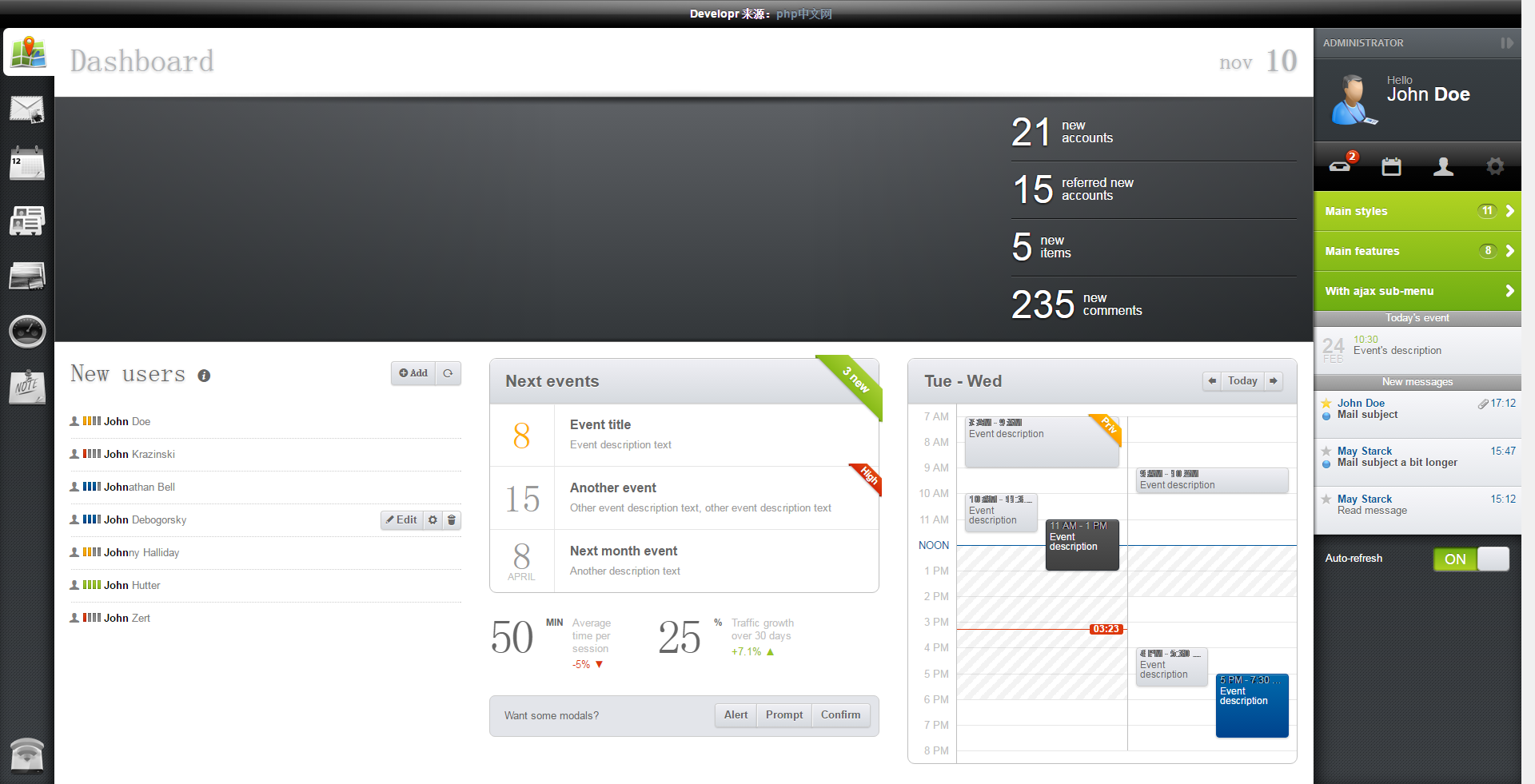Select user John Hutter

265,586
